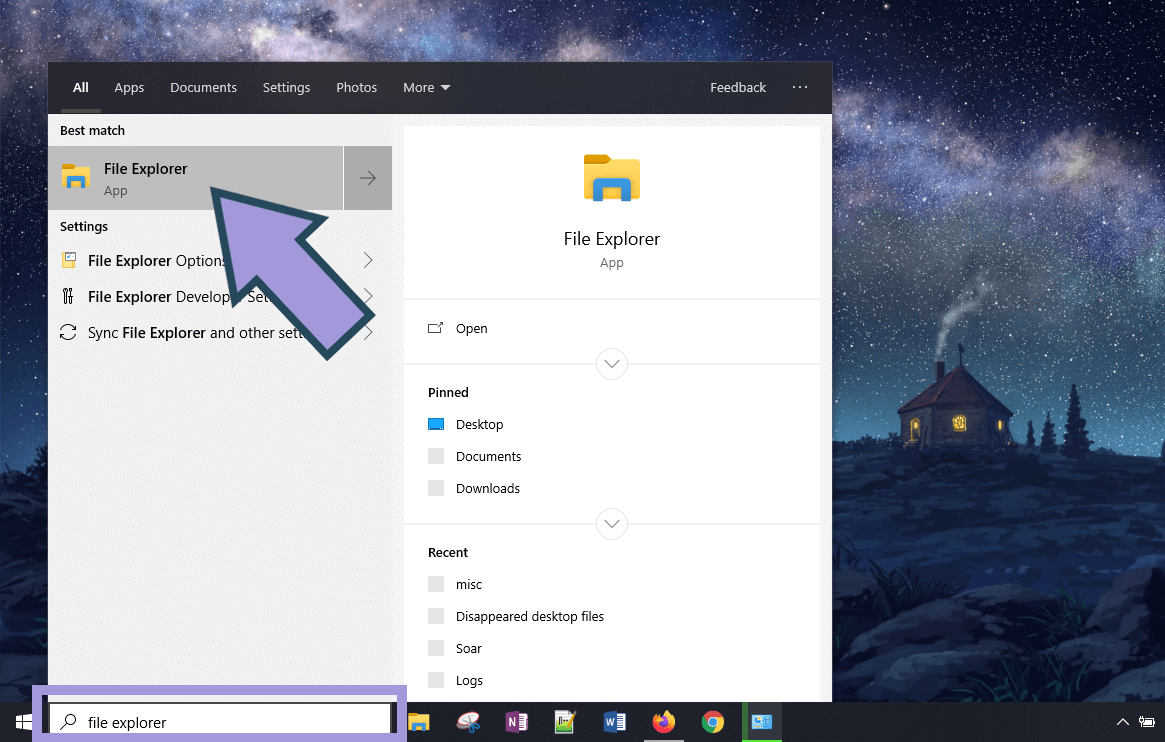Click the search magnifier icon
Image resolution: width=1165 pixels, height=742 pixels.
68,721
